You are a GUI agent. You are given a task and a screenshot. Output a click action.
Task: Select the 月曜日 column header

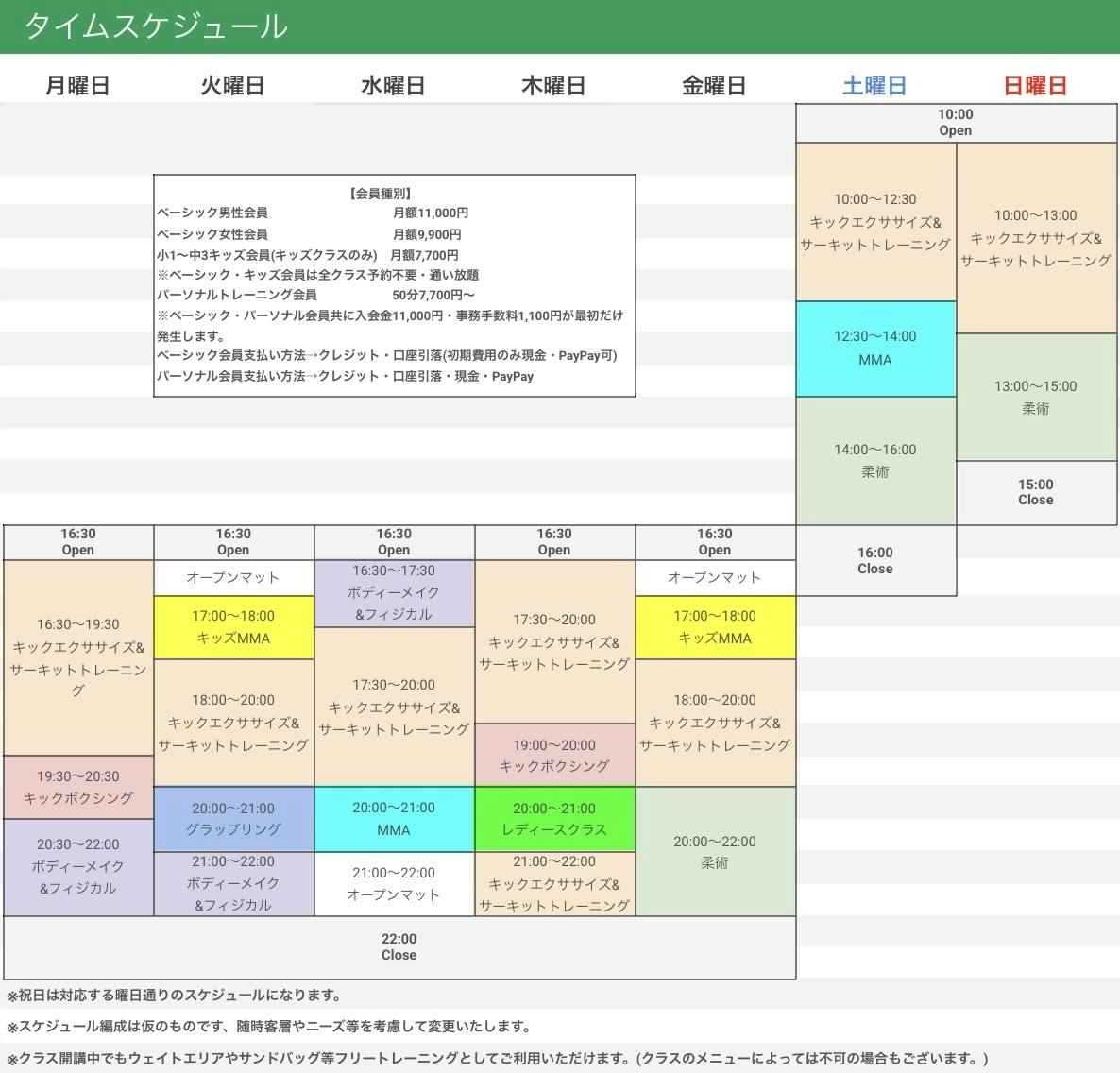[77, 86]
